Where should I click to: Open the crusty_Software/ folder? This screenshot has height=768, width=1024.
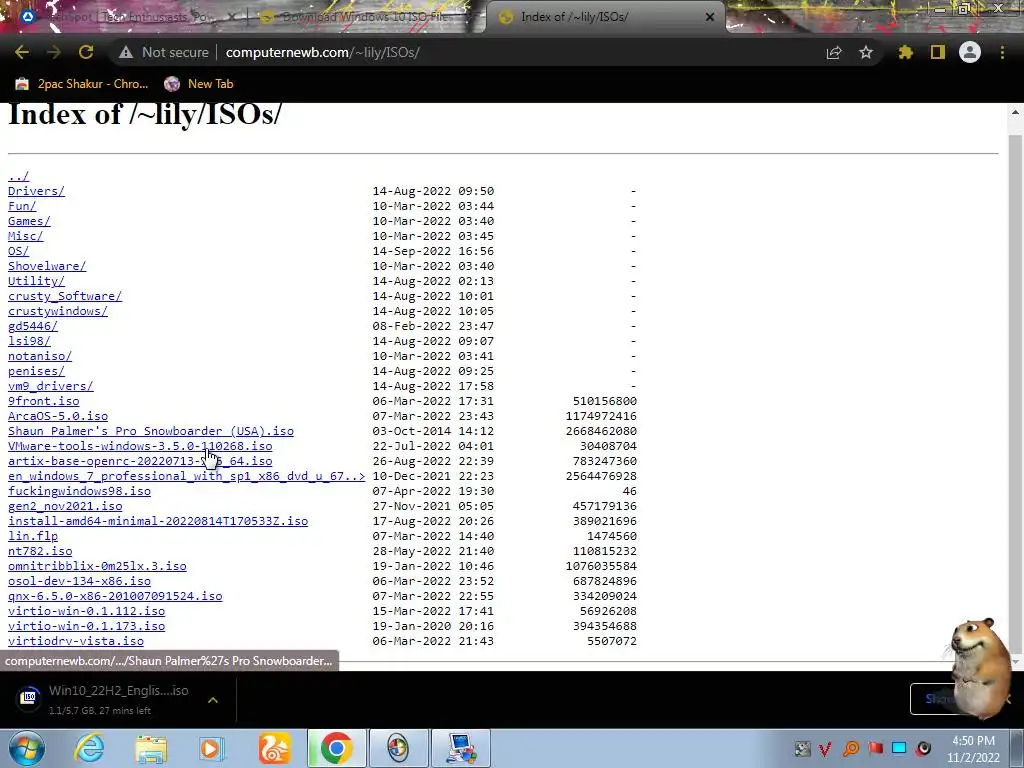pyautogui.click(x=65, y=296)
